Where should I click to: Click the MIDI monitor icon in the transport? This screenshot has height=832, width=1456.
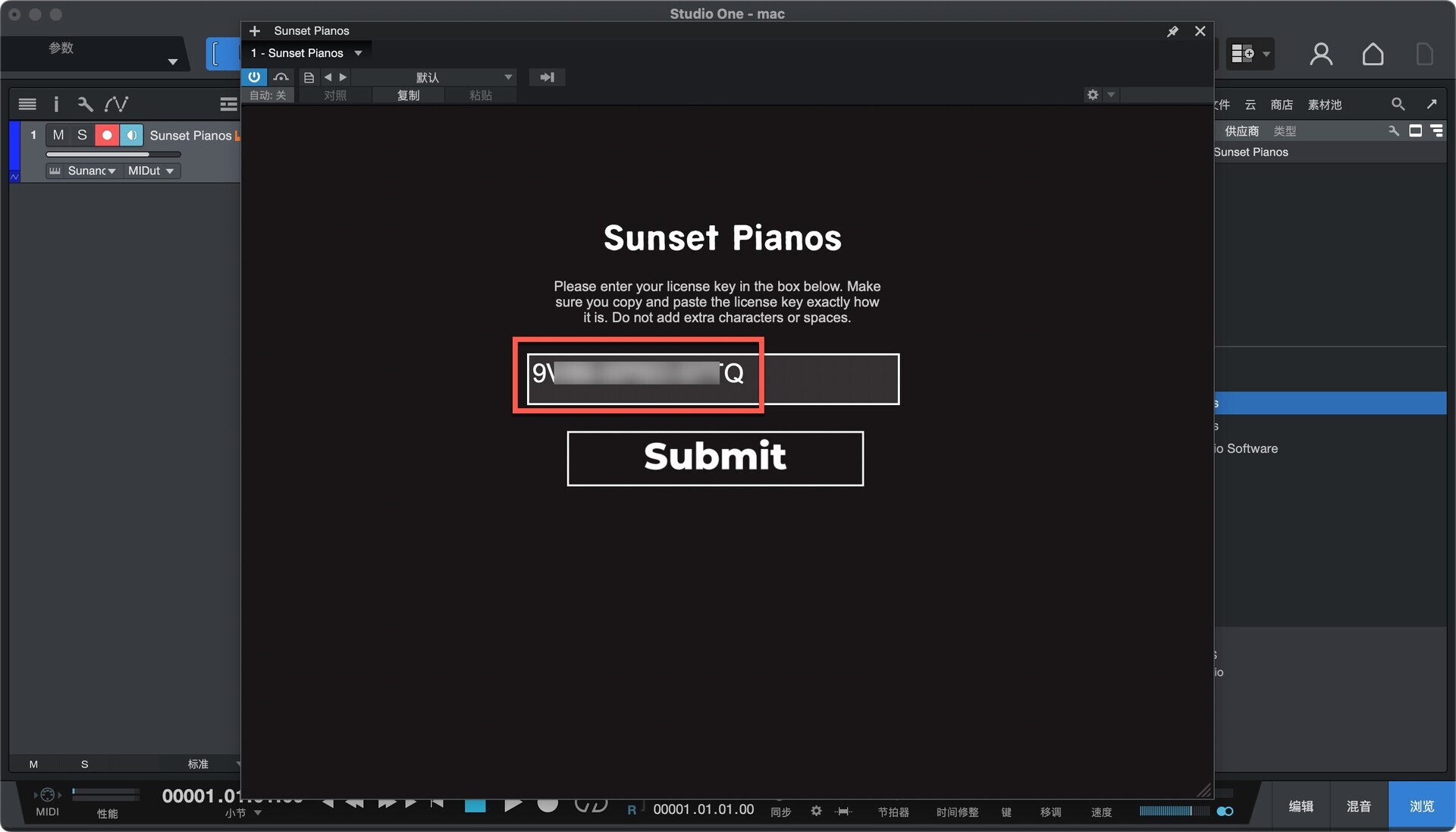click(x=47, y=795)
